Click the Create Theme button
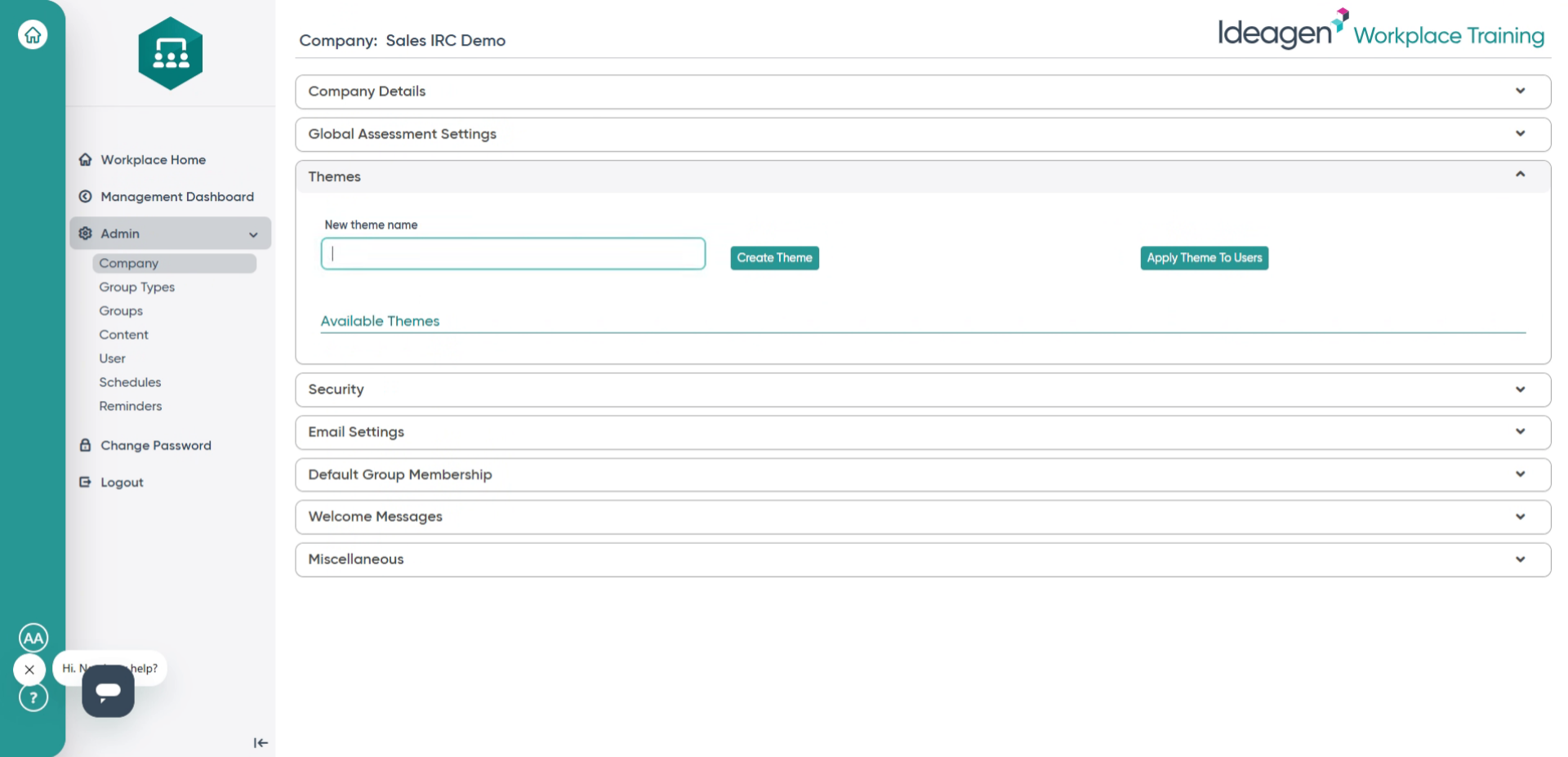 774,257
